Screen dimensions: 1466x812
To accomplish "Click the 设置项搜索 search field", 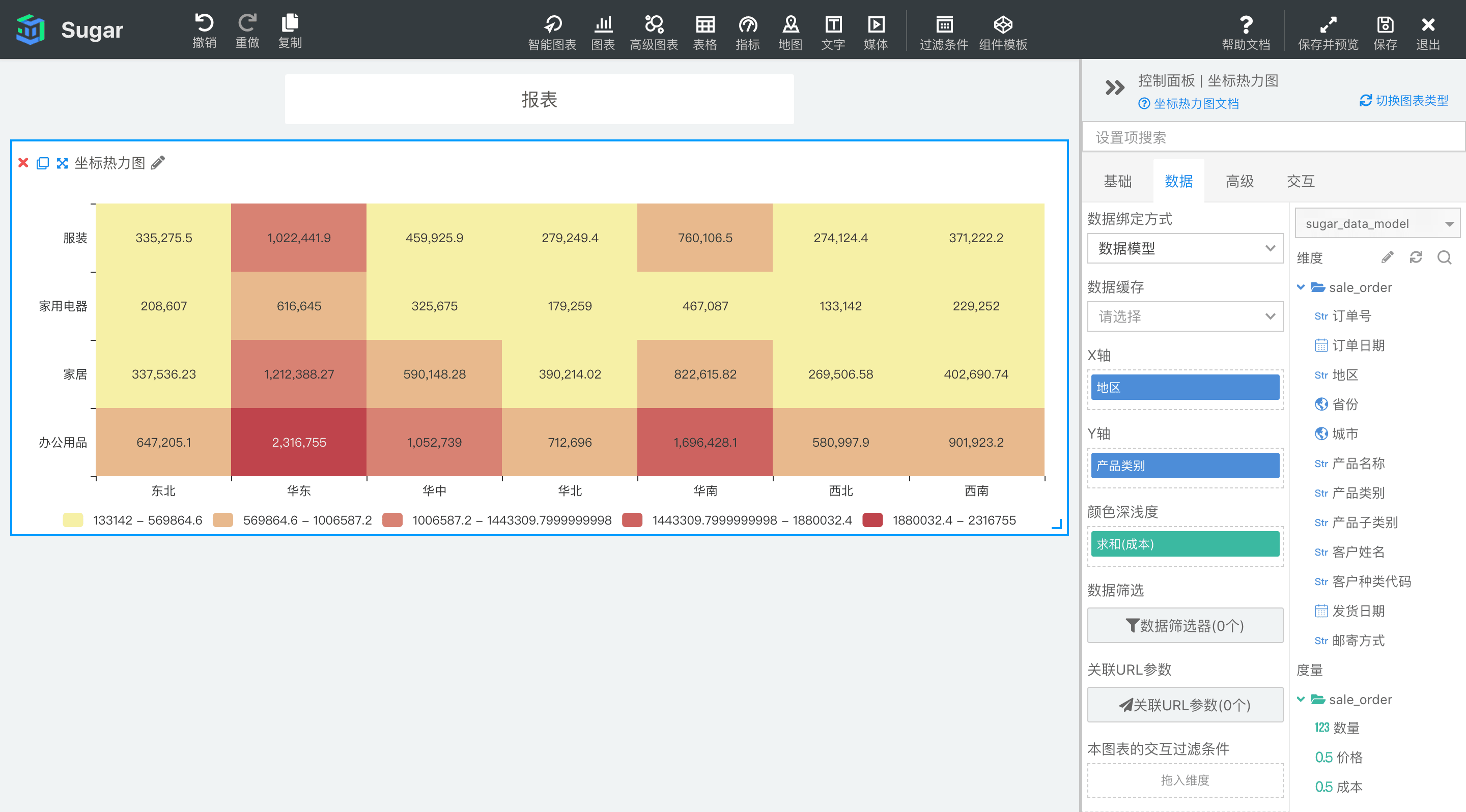I will (x=1273, y=137).
